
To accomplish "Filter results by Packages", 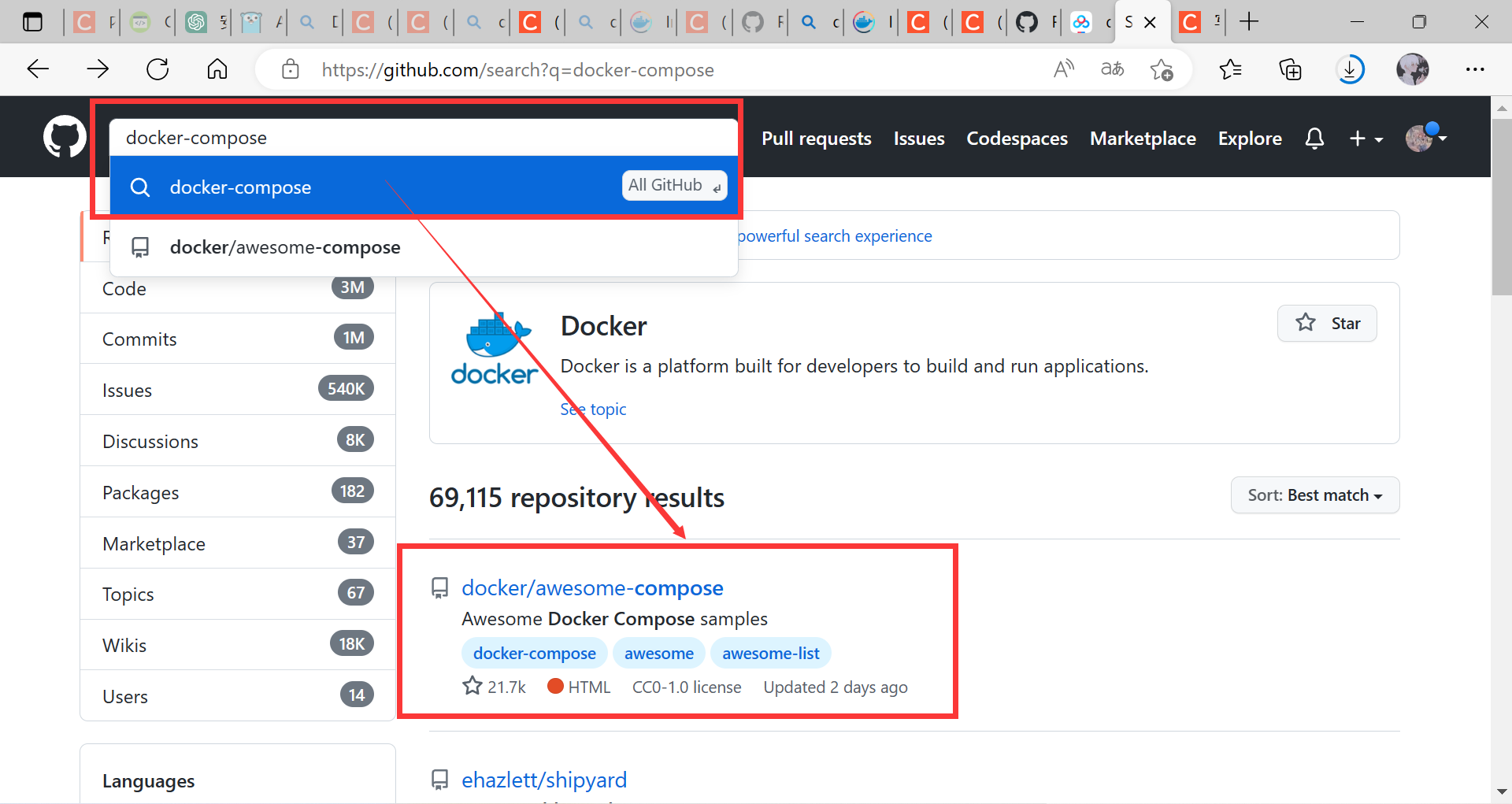I will pos(238,492).
